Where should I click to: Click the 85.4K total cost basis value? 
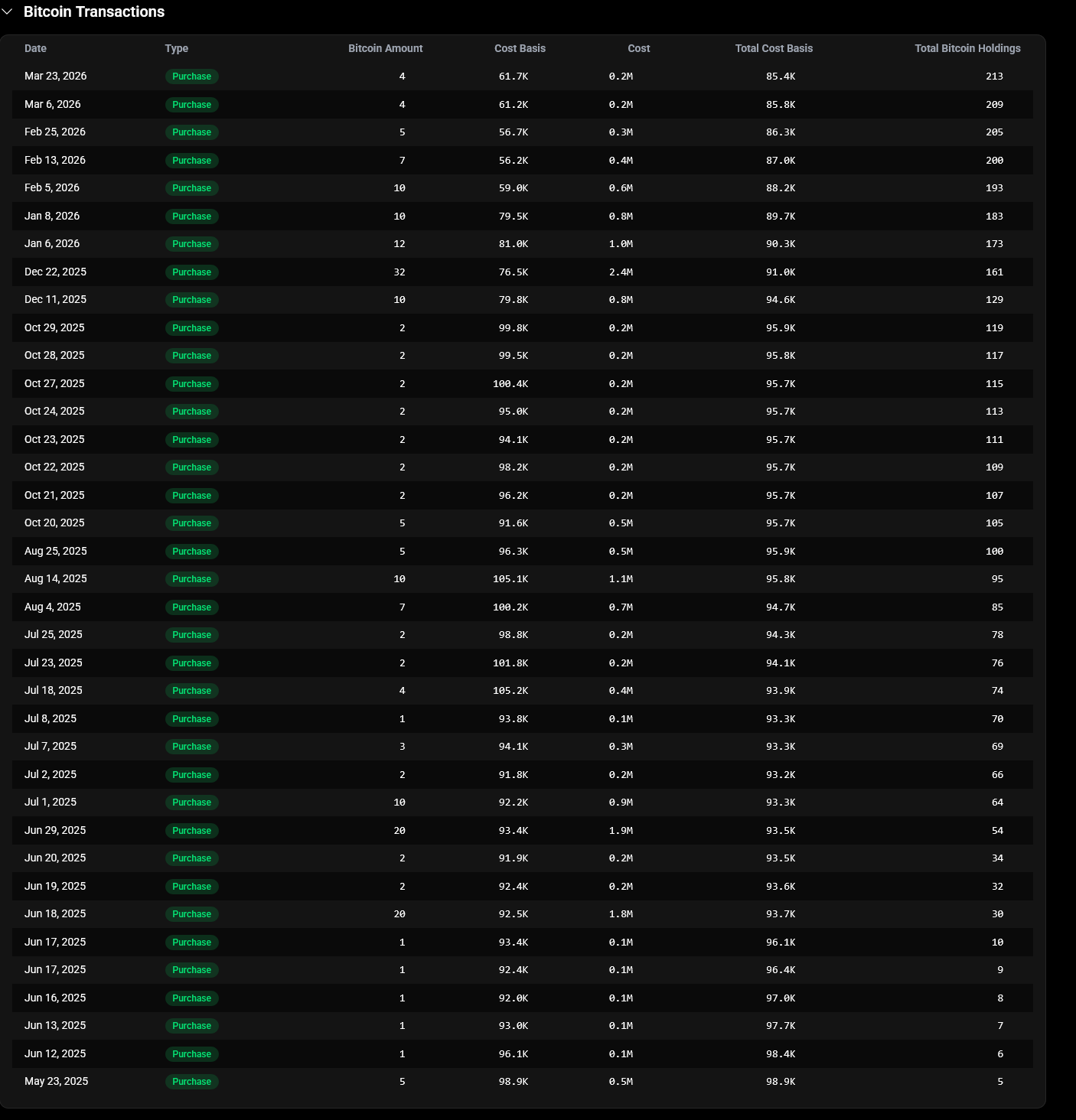(781, 77)
